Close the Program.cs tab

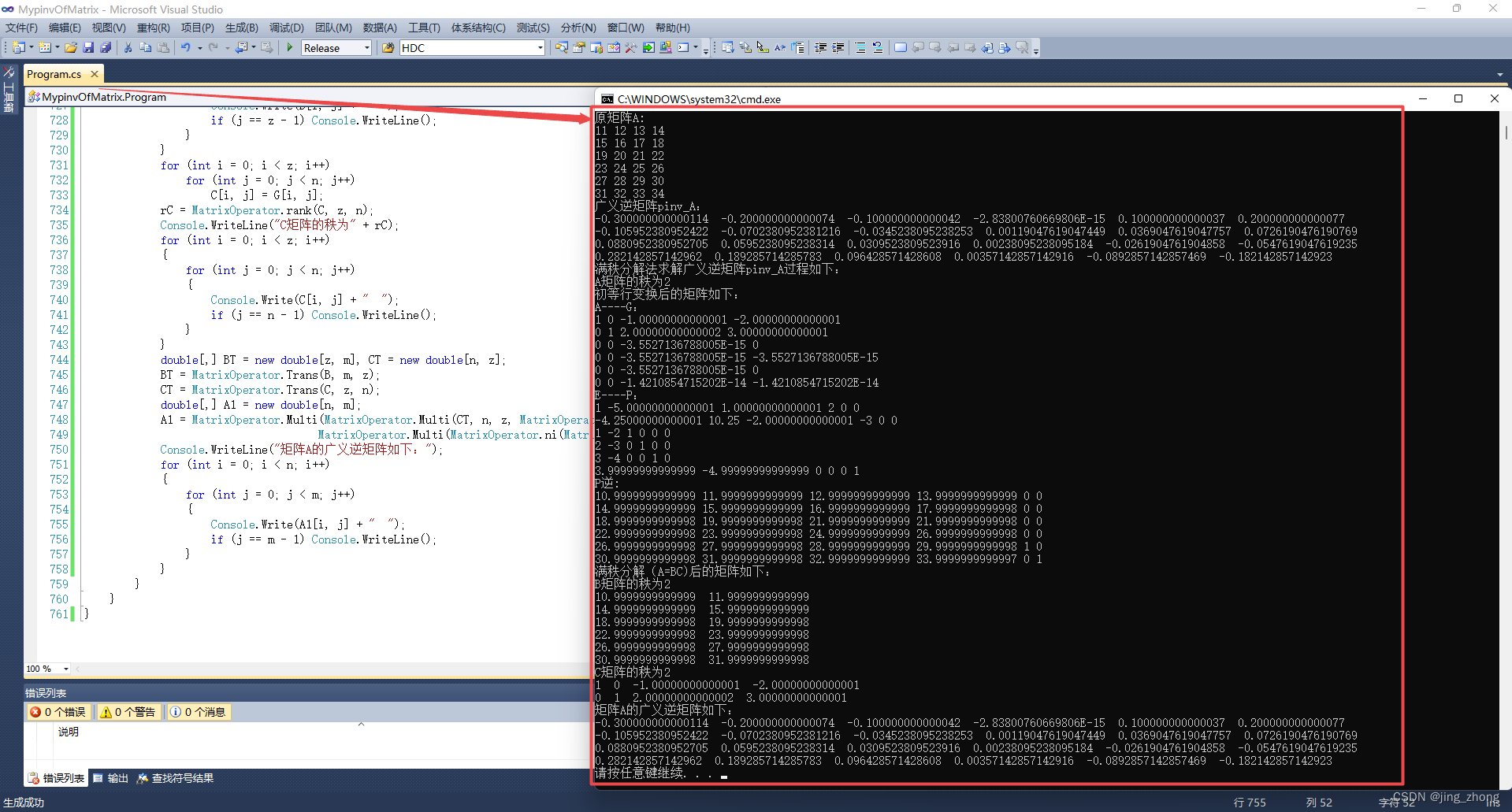[95, 74]
